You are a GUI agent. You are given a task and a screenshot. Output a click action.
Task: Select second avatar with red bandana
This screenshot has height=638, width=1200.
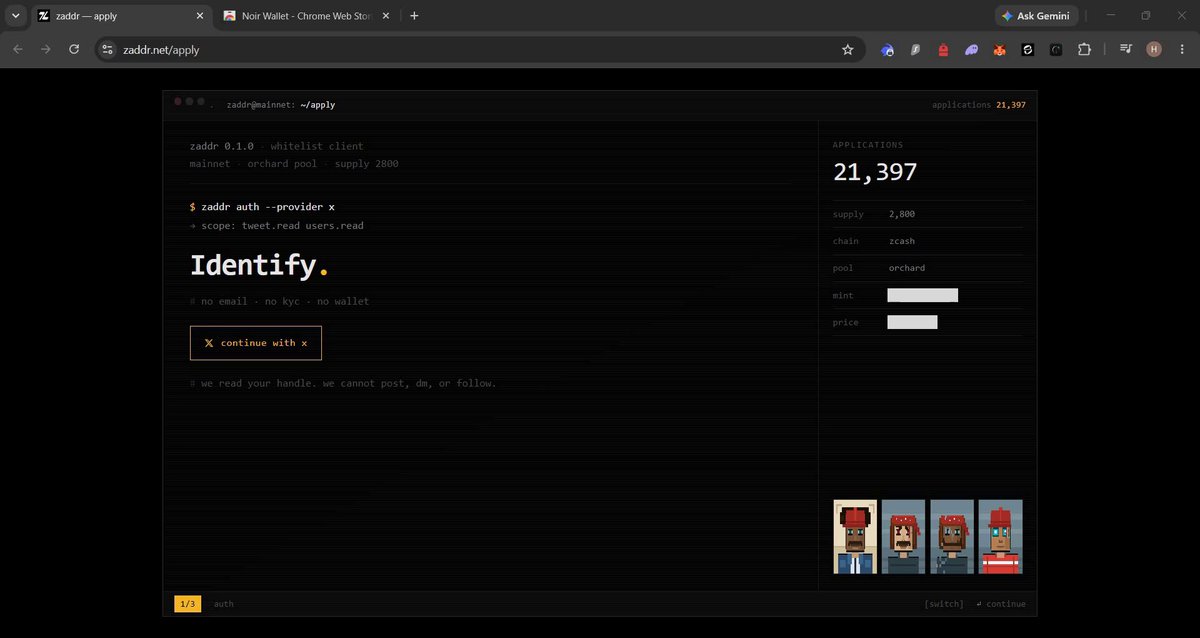[x=903, y=537]
